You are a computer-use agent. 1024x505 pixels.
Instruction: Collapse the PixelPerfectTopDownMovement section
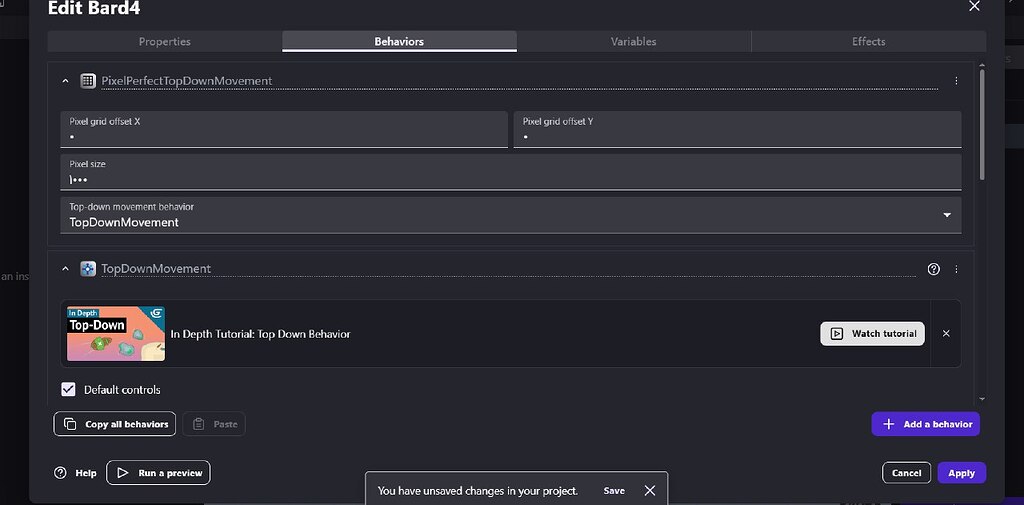point(66,81)
